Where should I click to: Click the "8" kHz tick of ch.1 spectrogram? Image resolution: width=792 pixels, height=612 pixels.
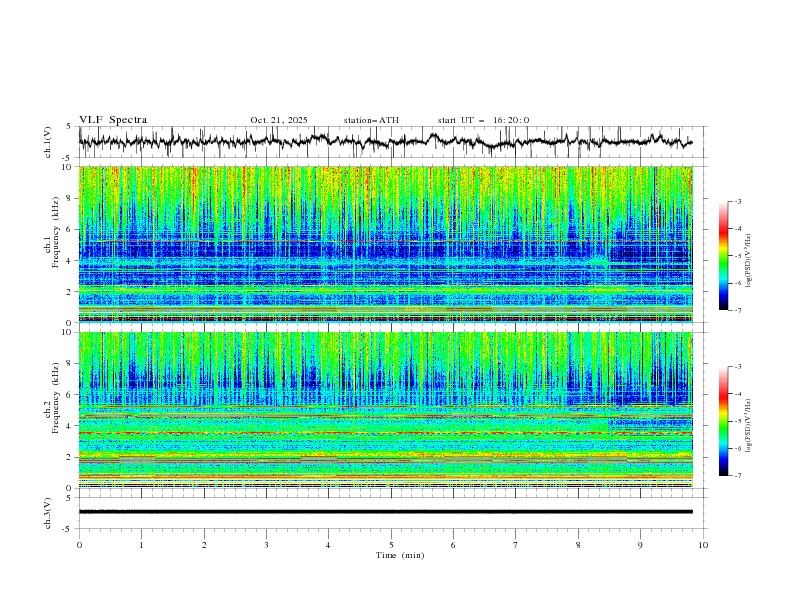tap(70, 198)
